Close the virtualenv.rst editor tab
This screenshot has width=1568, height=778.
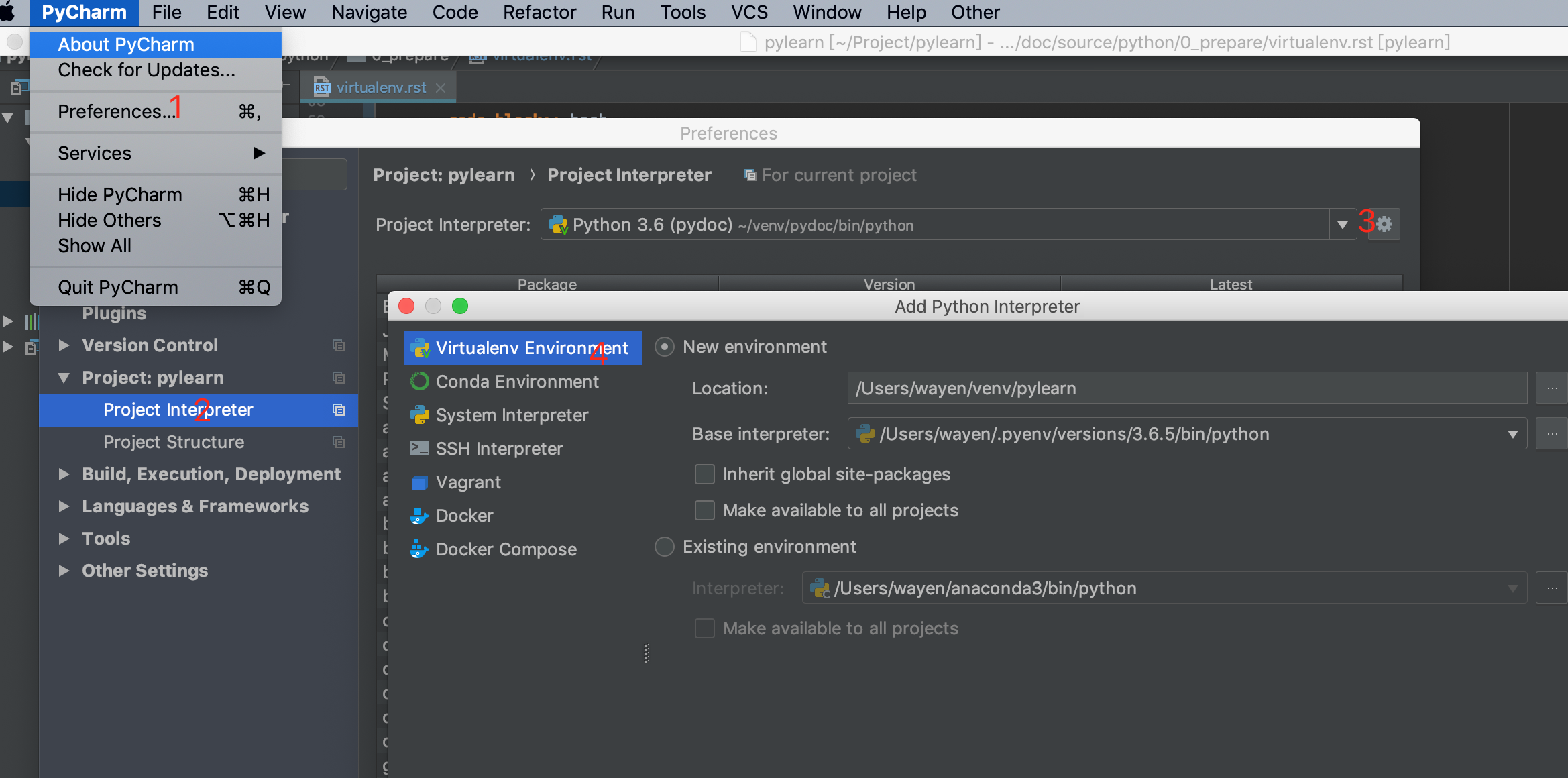click(x=441, y=88)
